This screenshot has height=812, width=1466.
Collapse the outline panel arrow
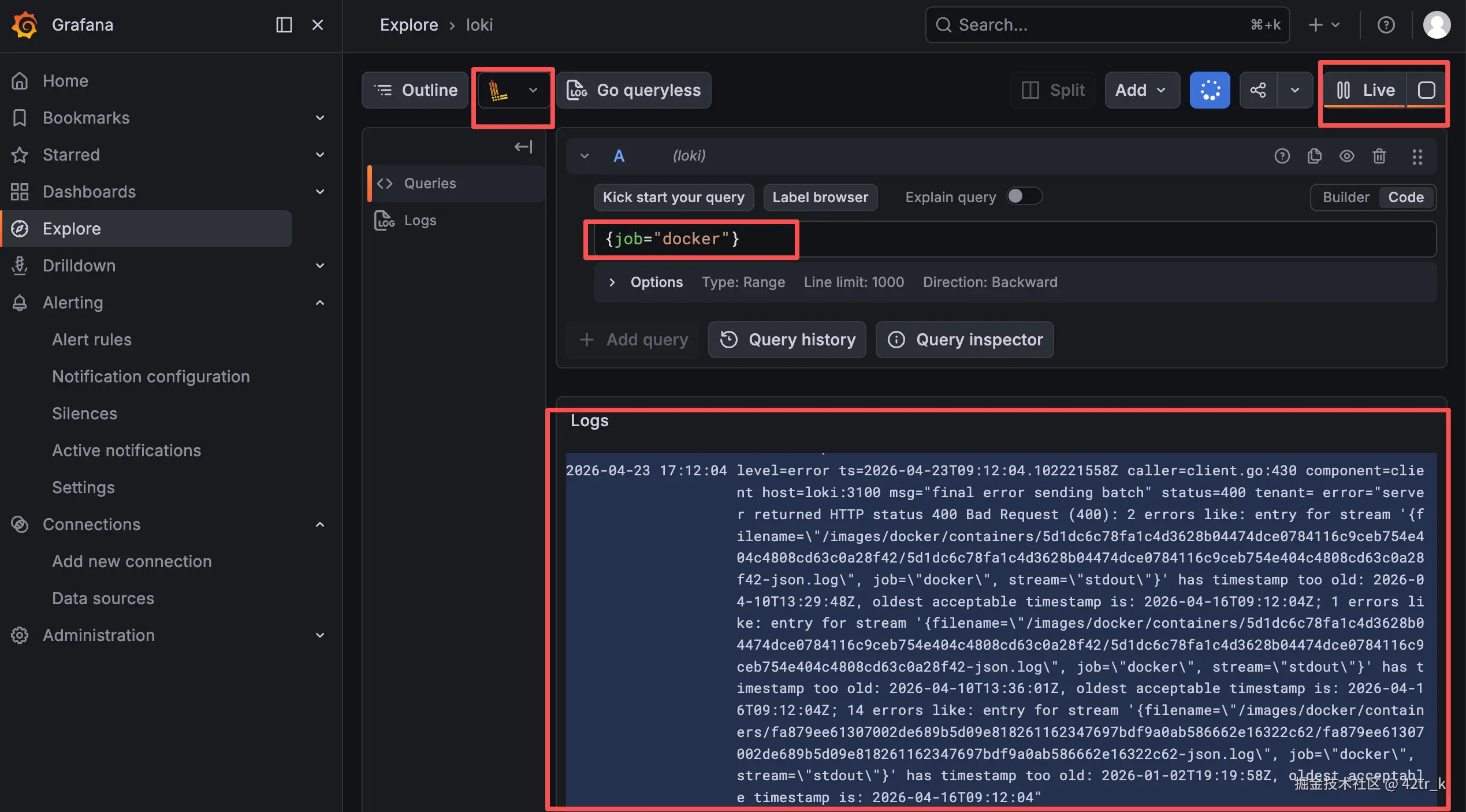point(523,147)
